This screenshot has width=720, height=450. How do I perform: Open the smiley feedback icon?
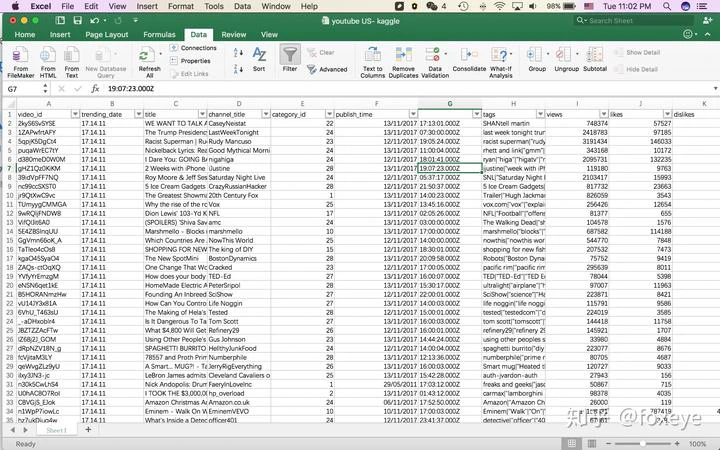(687, 34)
